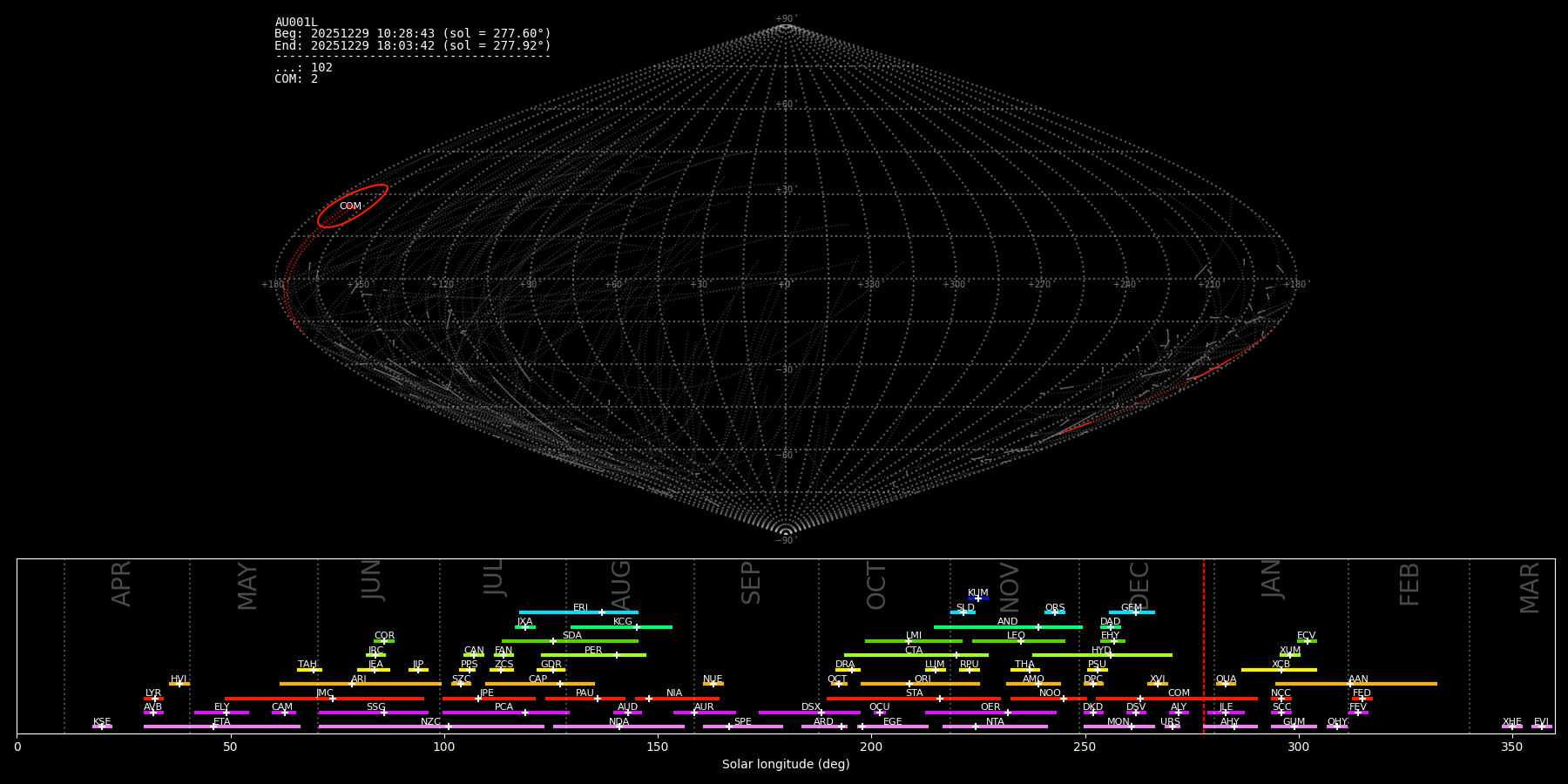
Task: Click the End: 20251229 18:03:42 line
Action: coord(413,45)
